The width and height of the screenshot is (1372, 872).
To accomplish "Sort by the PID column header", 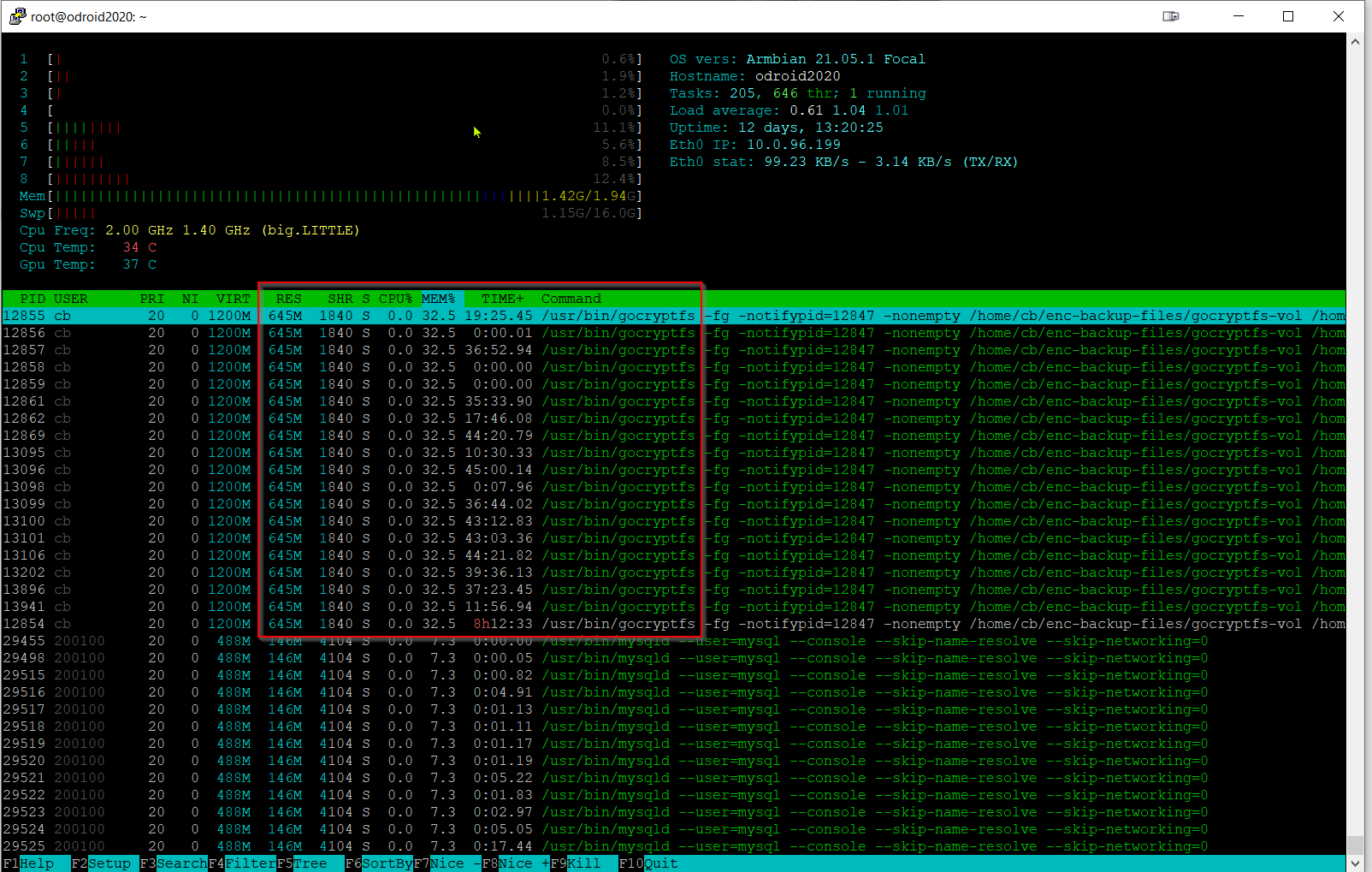I will click(33, 299).
